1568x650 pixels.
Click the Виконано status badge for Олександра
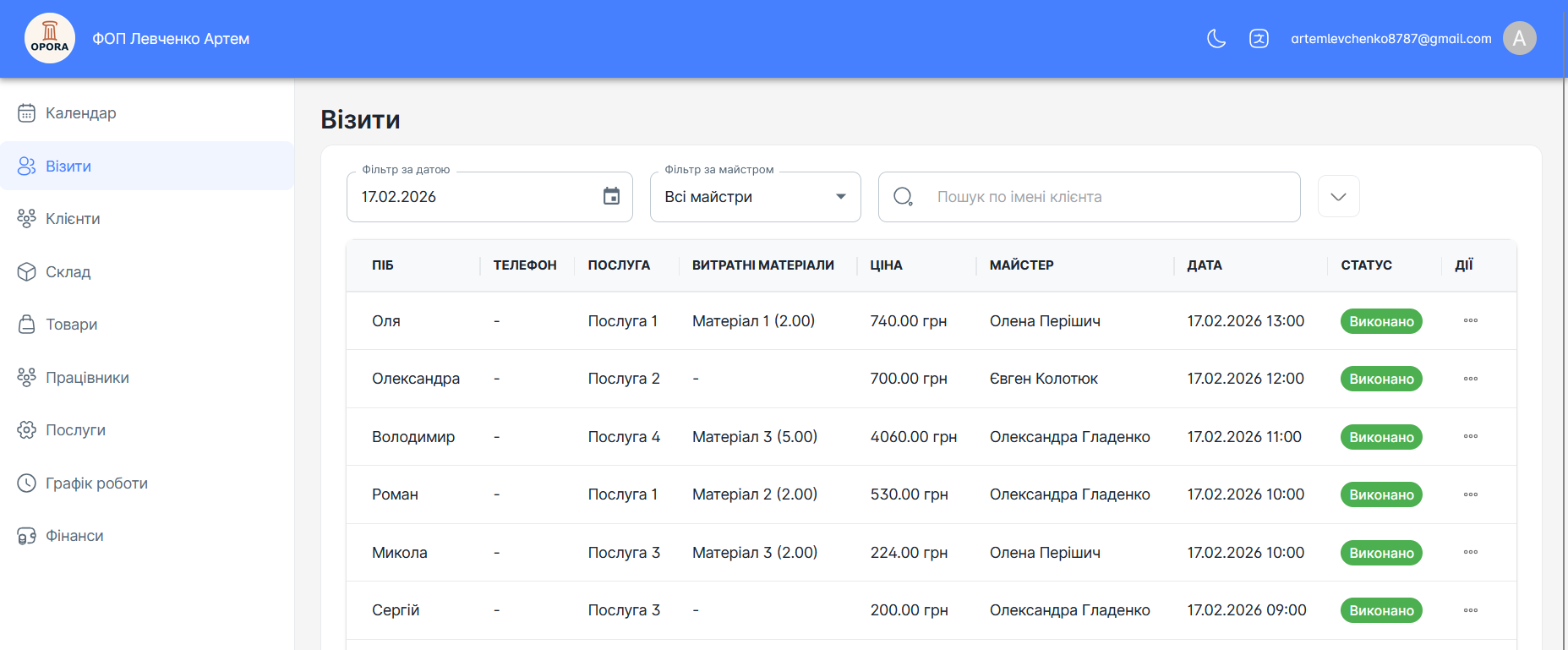(x=1381, y=379)
